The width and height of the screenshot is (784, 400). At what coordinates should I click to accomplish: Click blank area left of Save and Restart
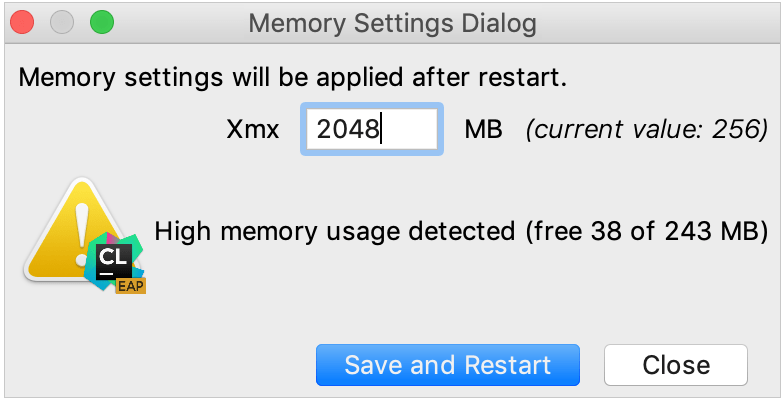pos(160,365)
